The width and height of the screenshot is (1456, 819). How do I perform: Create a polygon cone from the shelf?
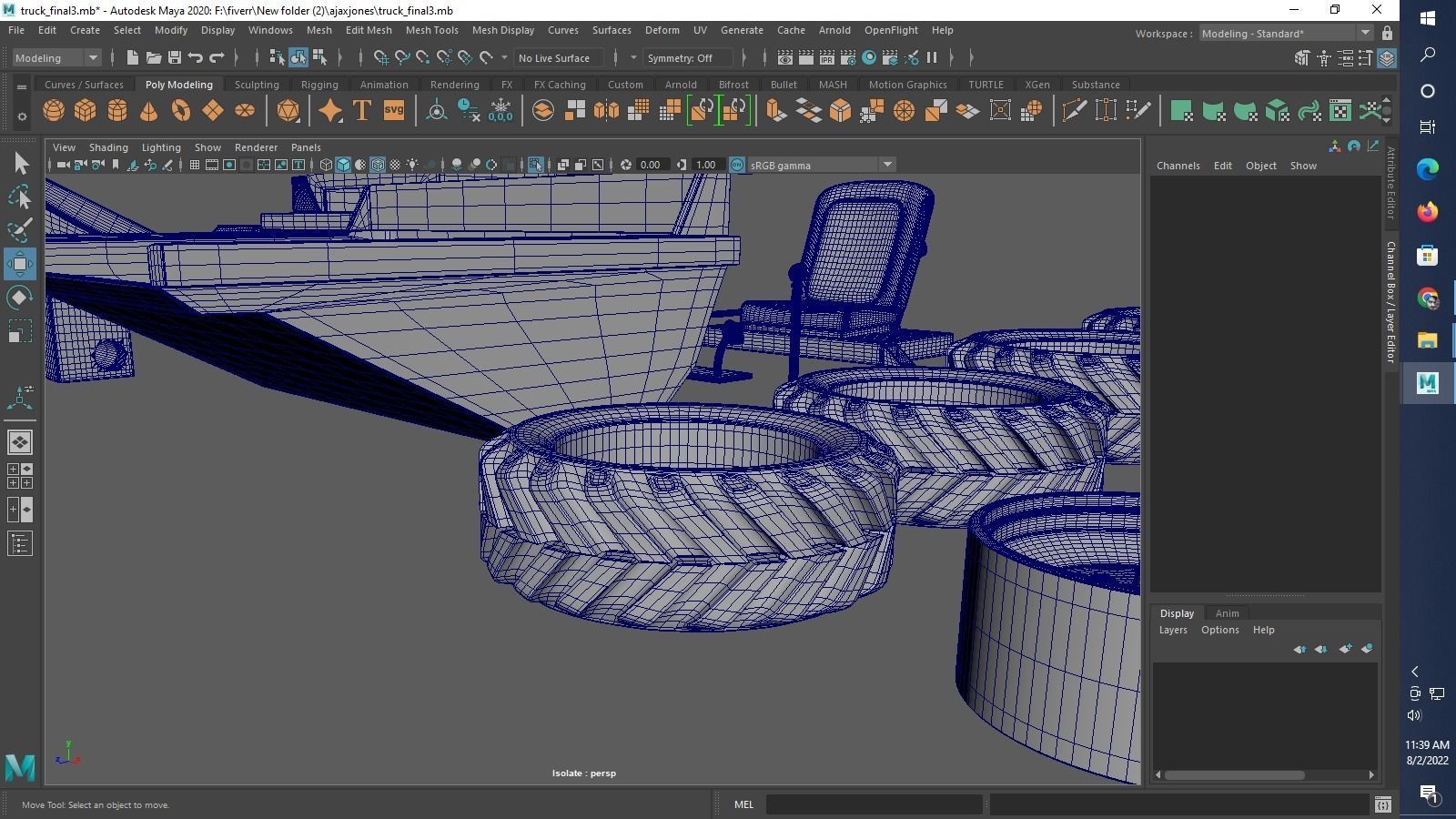click(148, 111)
